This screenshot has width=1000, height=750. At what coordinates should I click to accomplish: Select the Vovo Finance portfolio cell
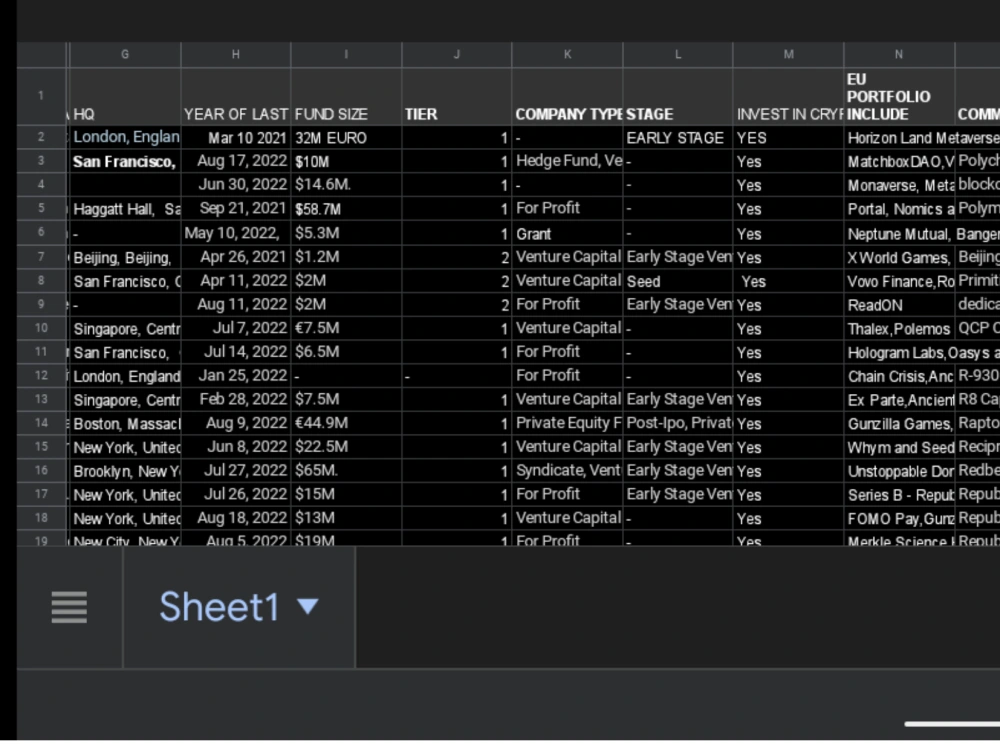[x=899, y=281]
